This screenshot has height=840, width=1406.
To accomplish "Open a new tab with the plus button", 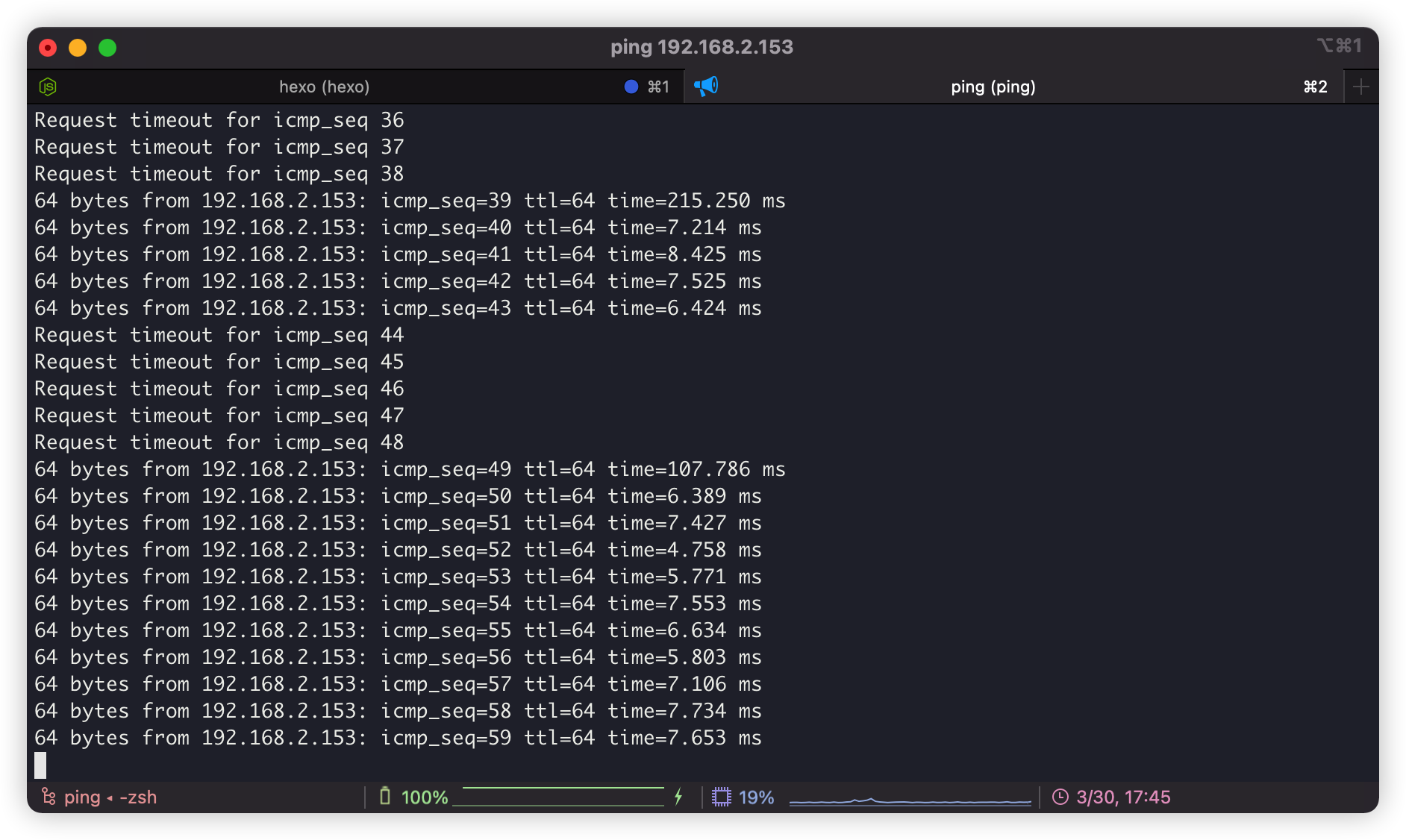I will 1360,87.
